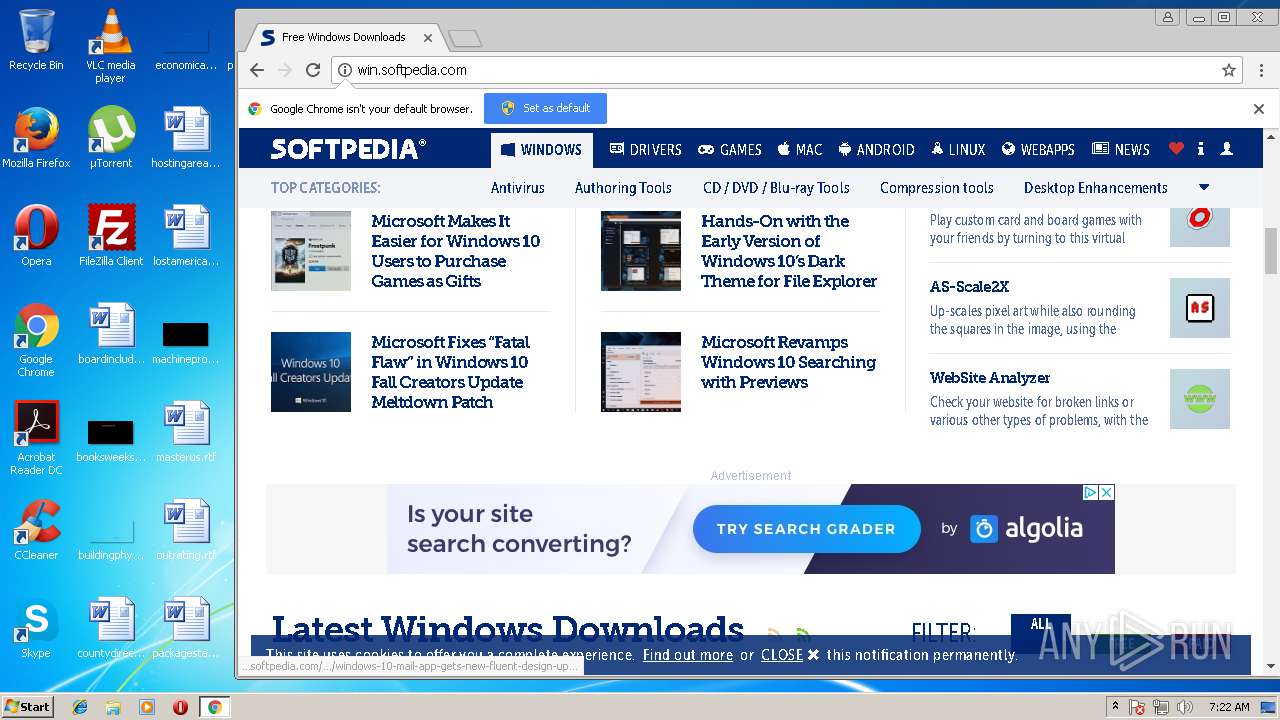This screenshot has width=1280, height=720.
Task: Open Softpedia user account icon
Action: (1227, 149)
